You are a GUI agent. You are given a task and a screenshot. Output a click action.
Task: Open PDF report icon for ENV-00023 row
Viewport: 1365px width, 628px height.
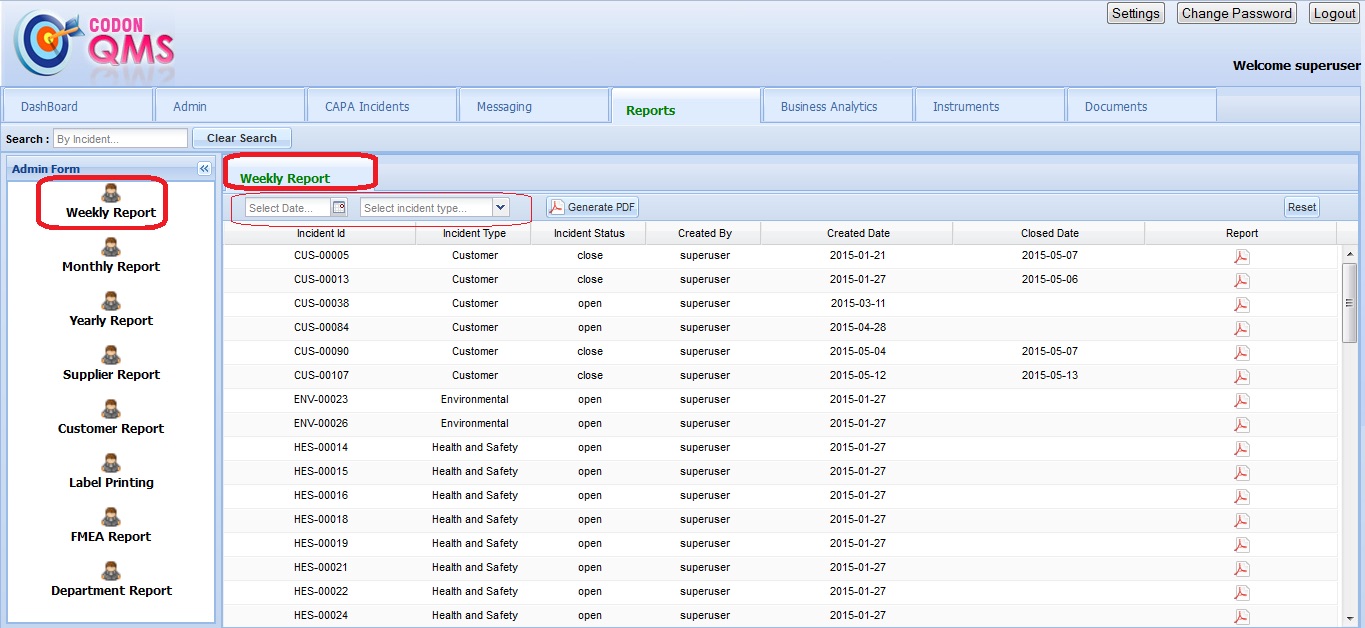coord(1241,400)
